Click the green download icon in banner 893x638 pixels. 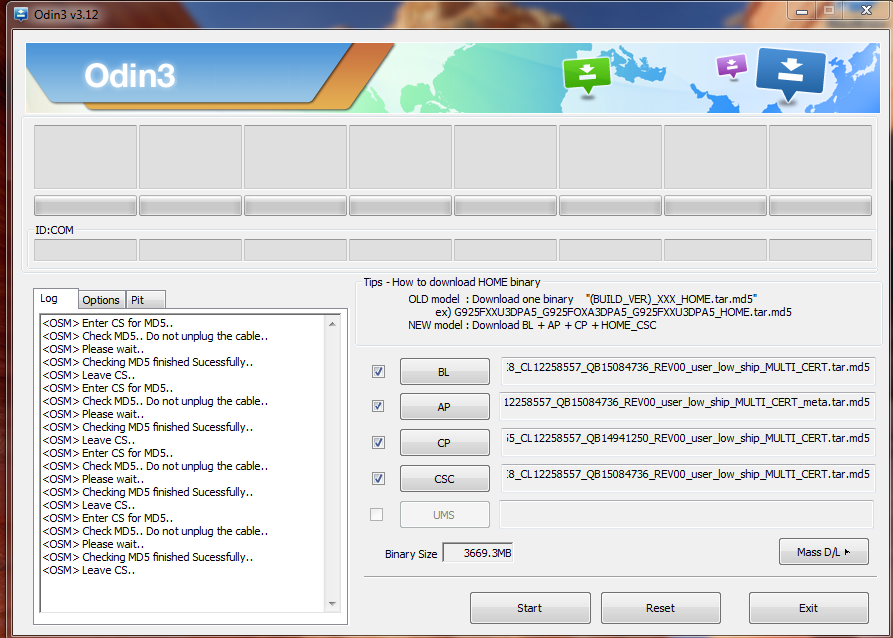587,75
